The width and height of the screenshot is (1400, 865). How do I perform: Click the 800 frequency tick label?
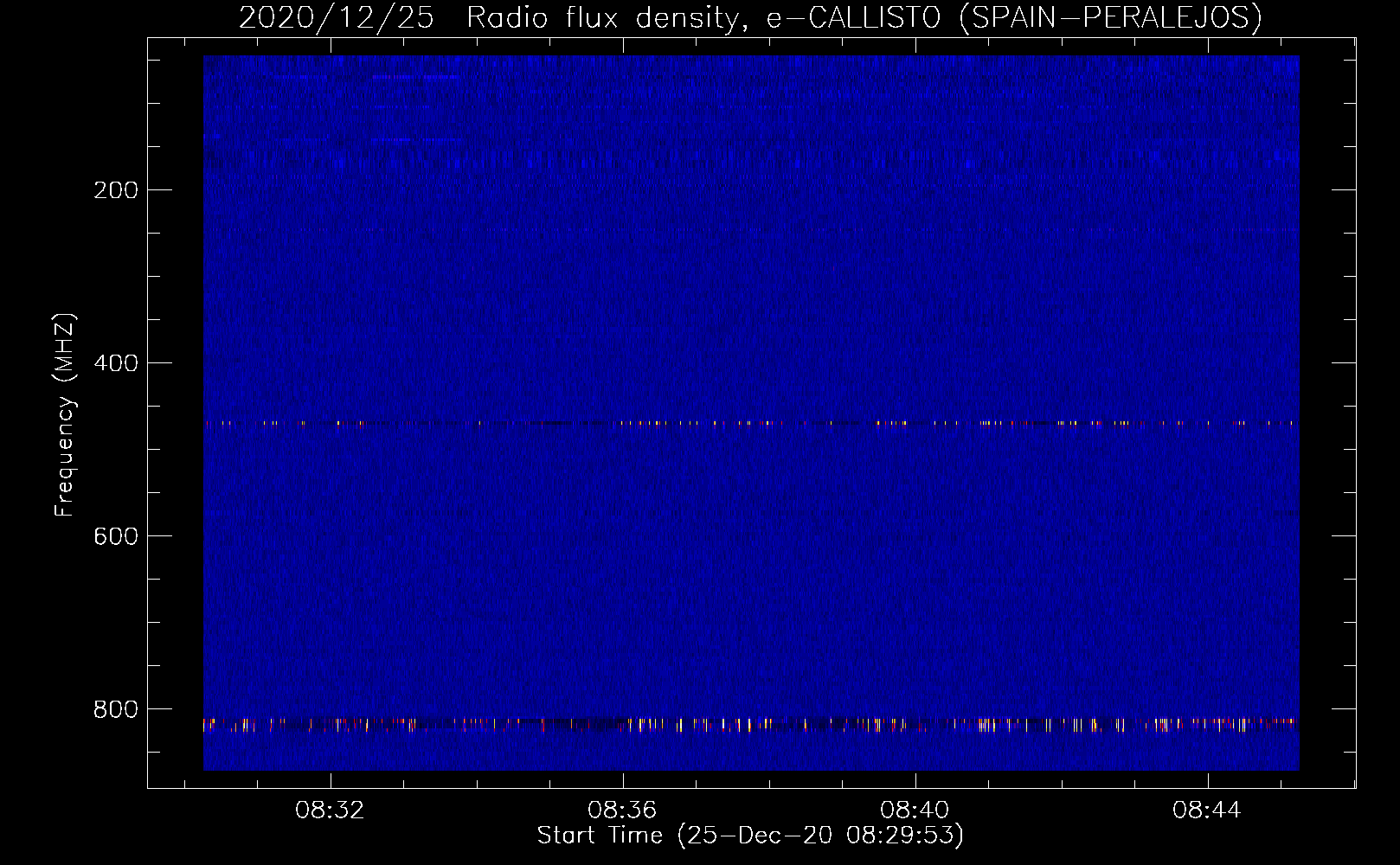pos(116,709)
